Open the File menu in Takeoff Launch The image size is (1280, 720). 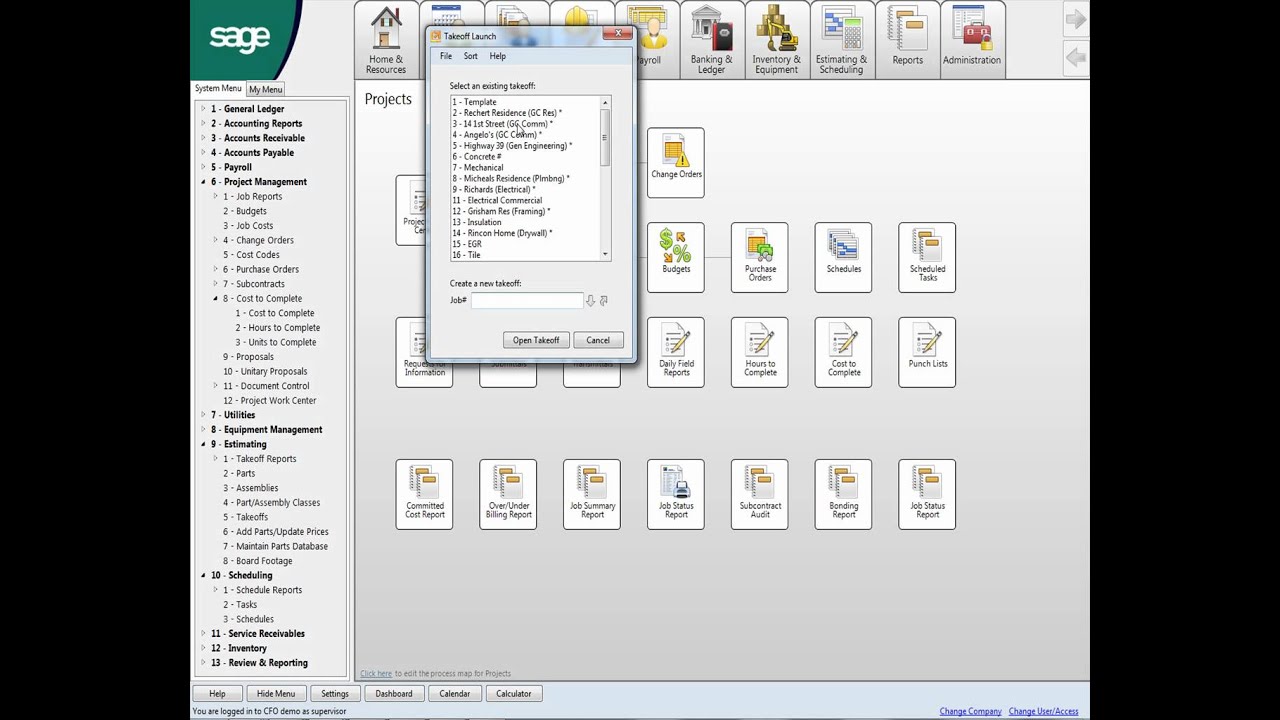tap(446, 56)
